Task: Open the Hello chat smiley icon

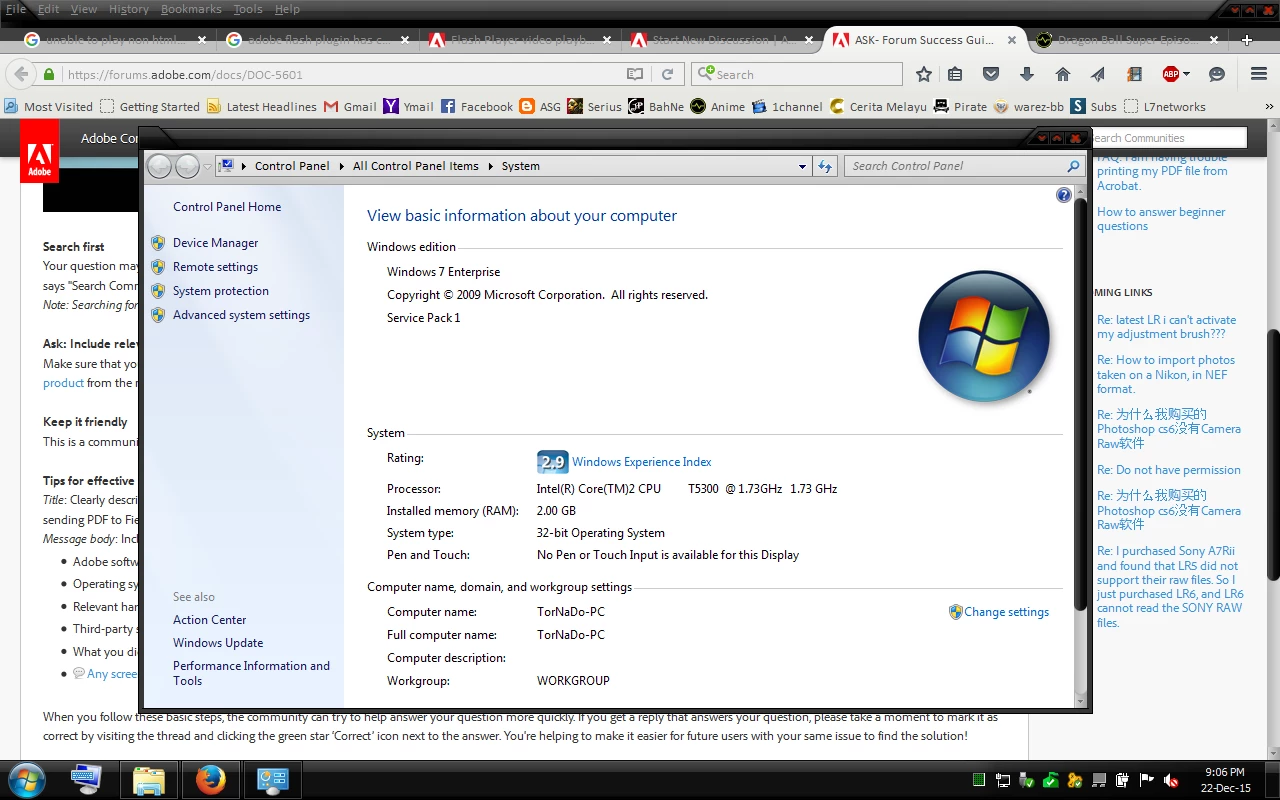Action: [1217, 74]
